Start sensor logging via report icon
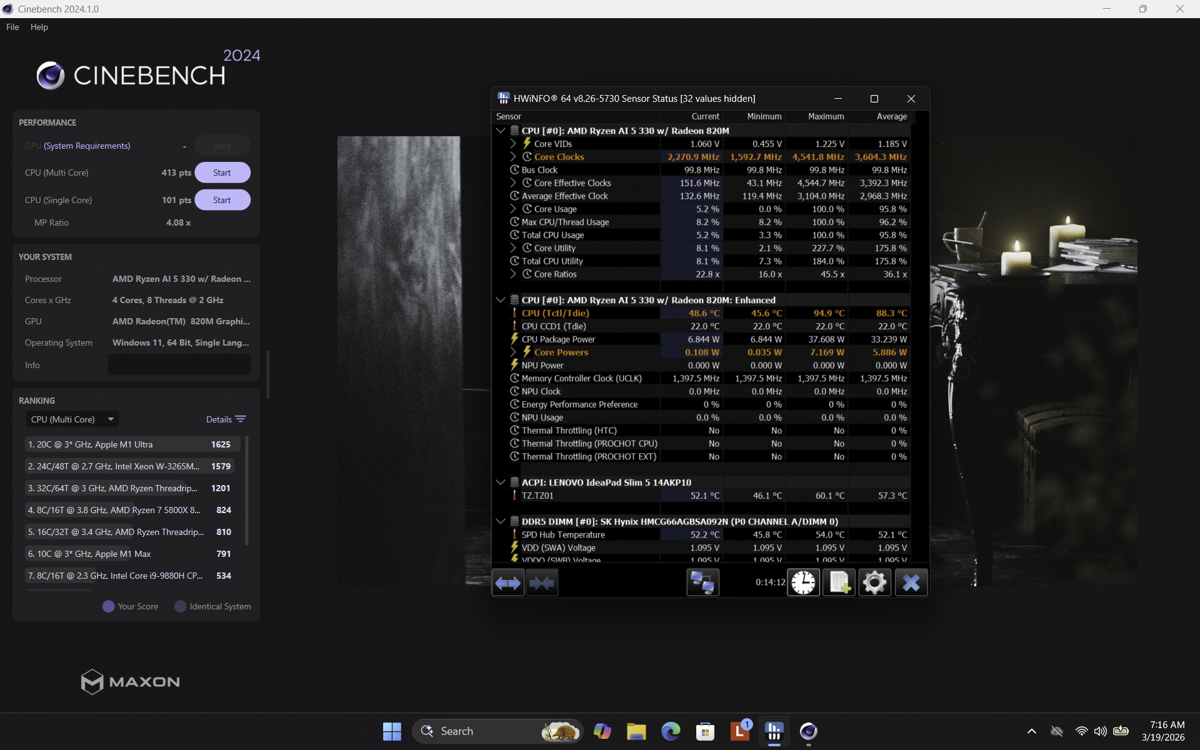The height and width of the screenshot is (750, 1200). 839,581
